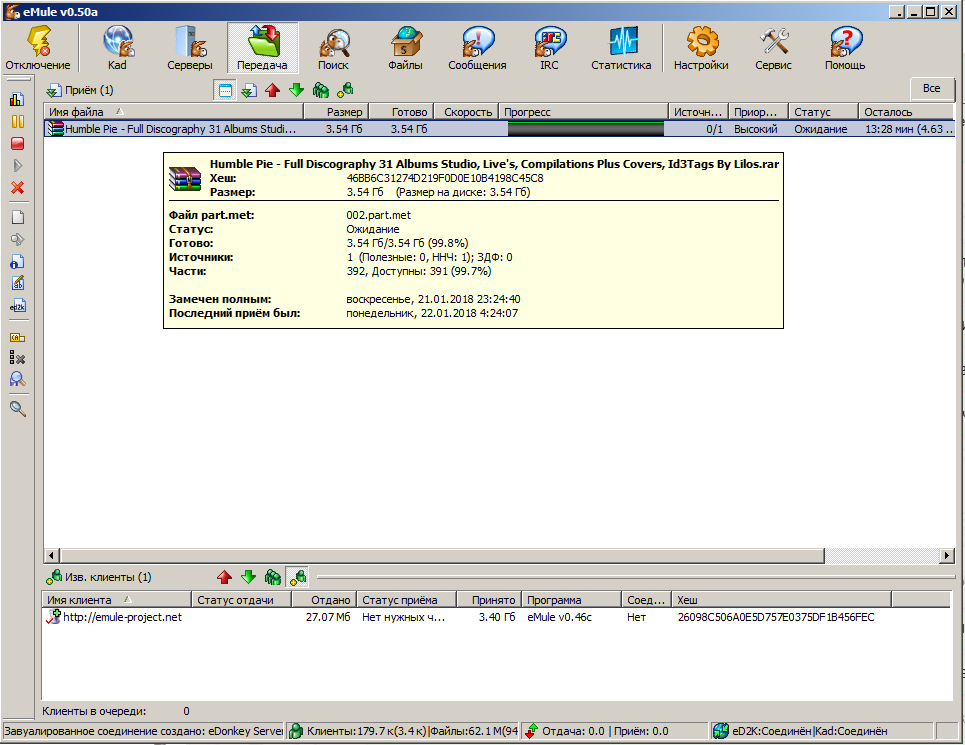Show uploading clients with top red arrow
The height and width of the screenshot is (745, 965).
(x=273, y=90)
